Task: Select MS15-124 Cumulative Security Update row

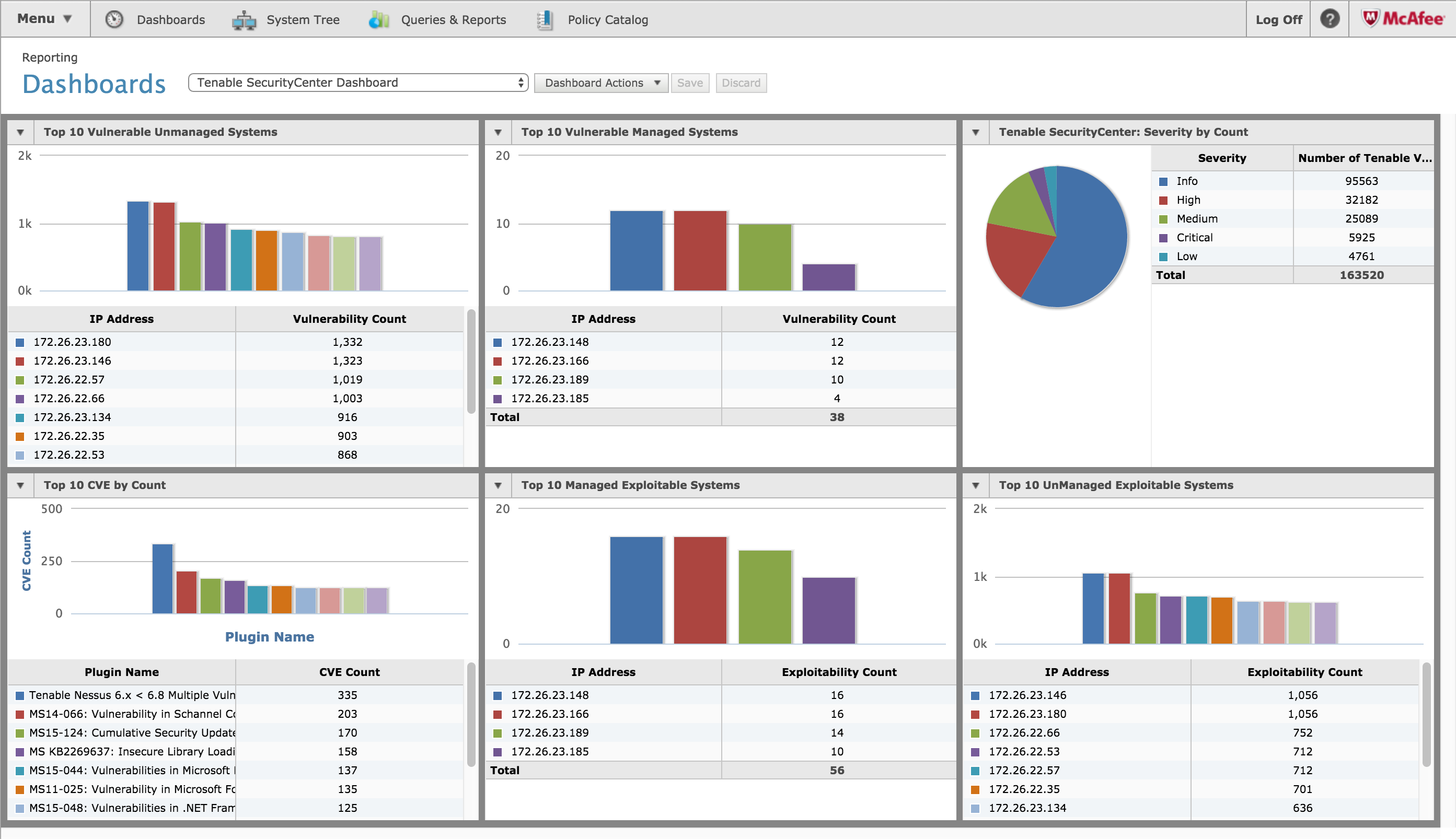Action: tap(236, 733)
